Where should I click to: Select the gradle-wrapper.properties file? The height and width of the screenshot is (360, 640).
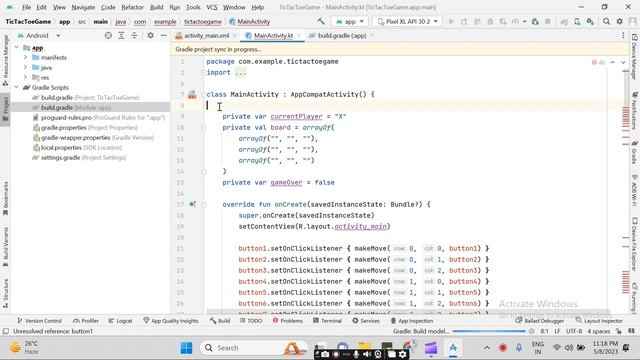93,138
